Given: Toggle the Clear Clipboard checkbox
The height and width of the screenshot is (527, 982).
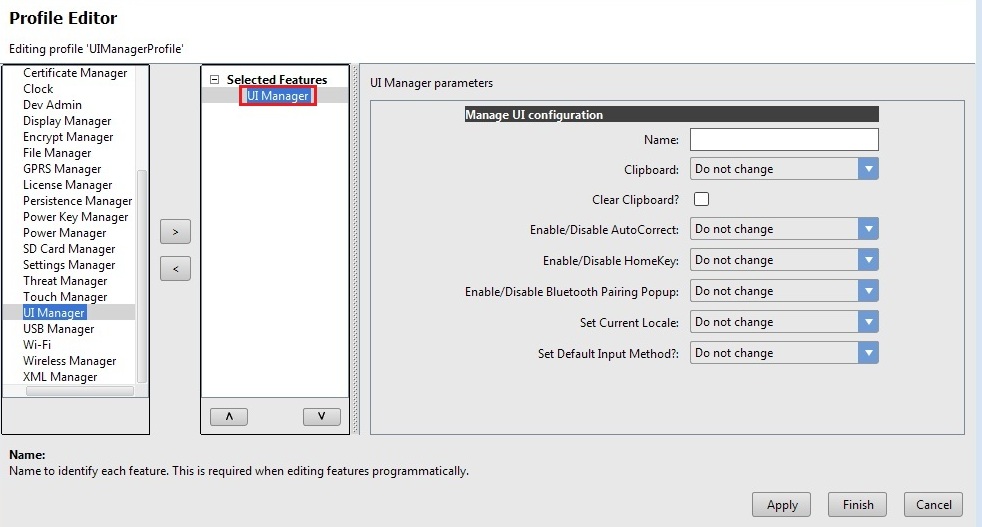Looking at the screenshot, I should point(701,199).
